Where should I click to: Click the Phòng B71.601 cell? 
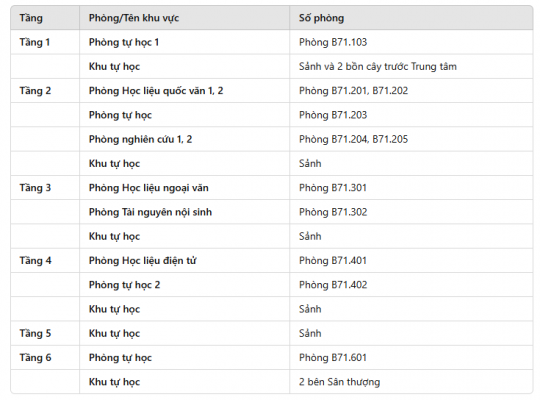pos(333,358)
